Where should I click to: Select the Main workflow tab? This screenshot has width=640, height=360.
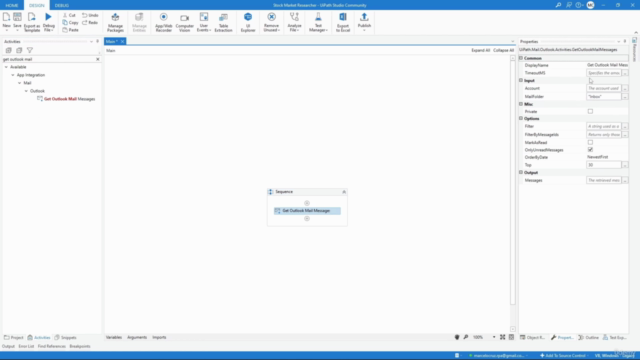tap(111, 42)
